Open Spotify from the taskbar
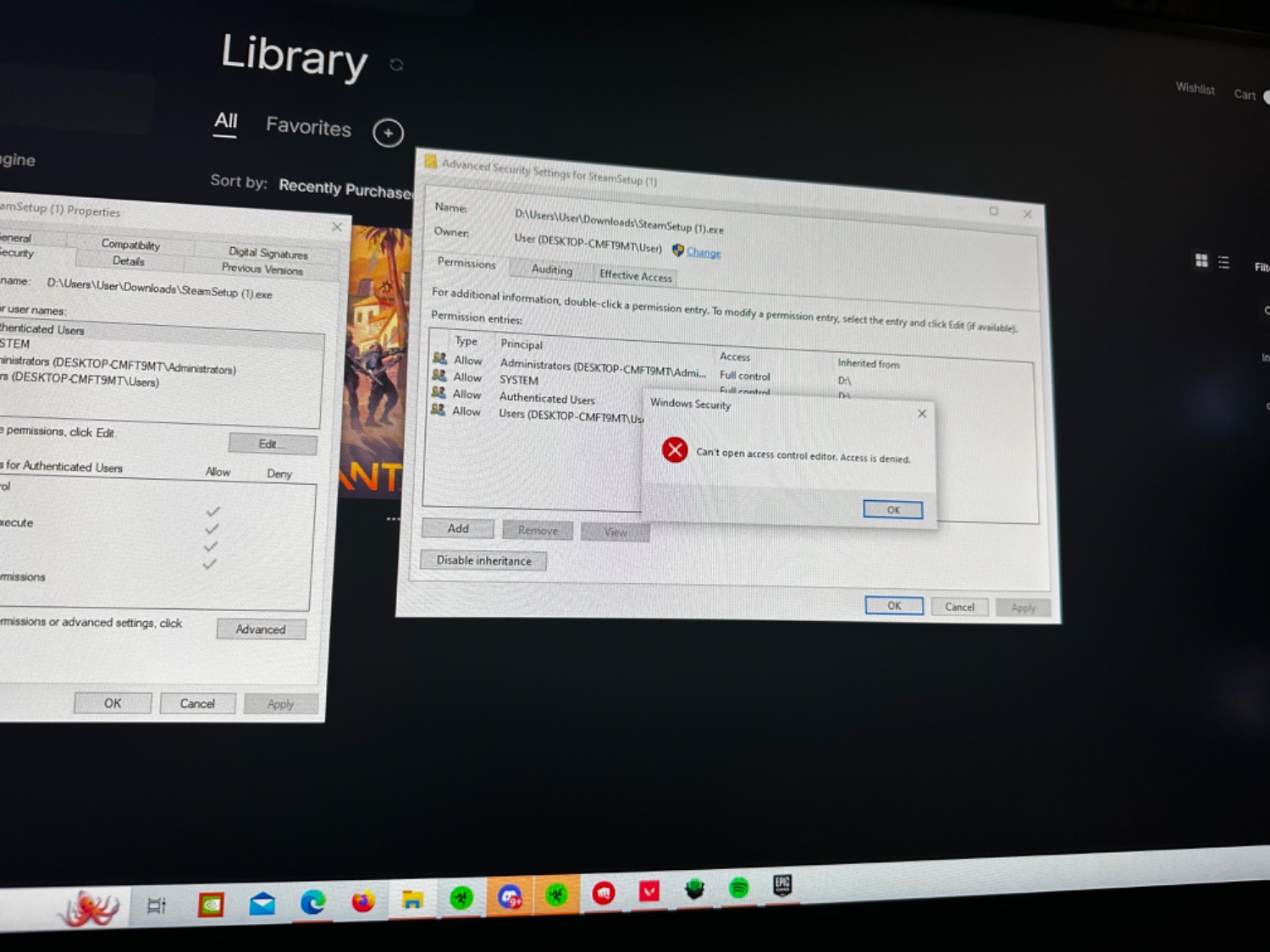 739,888
